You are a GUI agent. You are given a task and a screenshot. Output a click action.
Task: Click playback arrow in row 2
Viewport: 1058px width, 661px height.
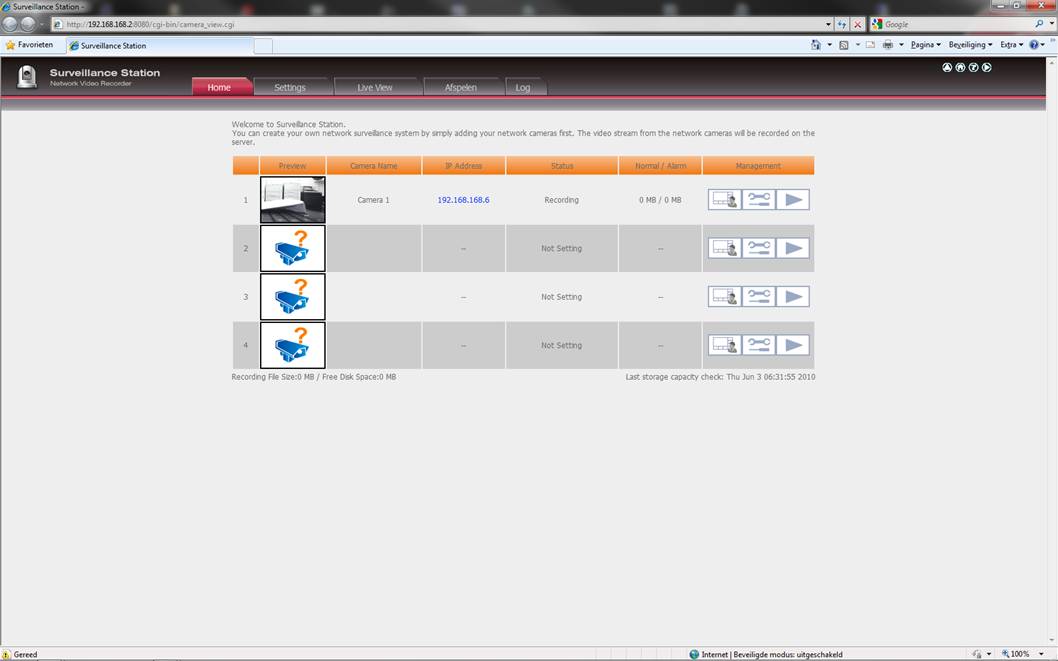pos(793,248)
